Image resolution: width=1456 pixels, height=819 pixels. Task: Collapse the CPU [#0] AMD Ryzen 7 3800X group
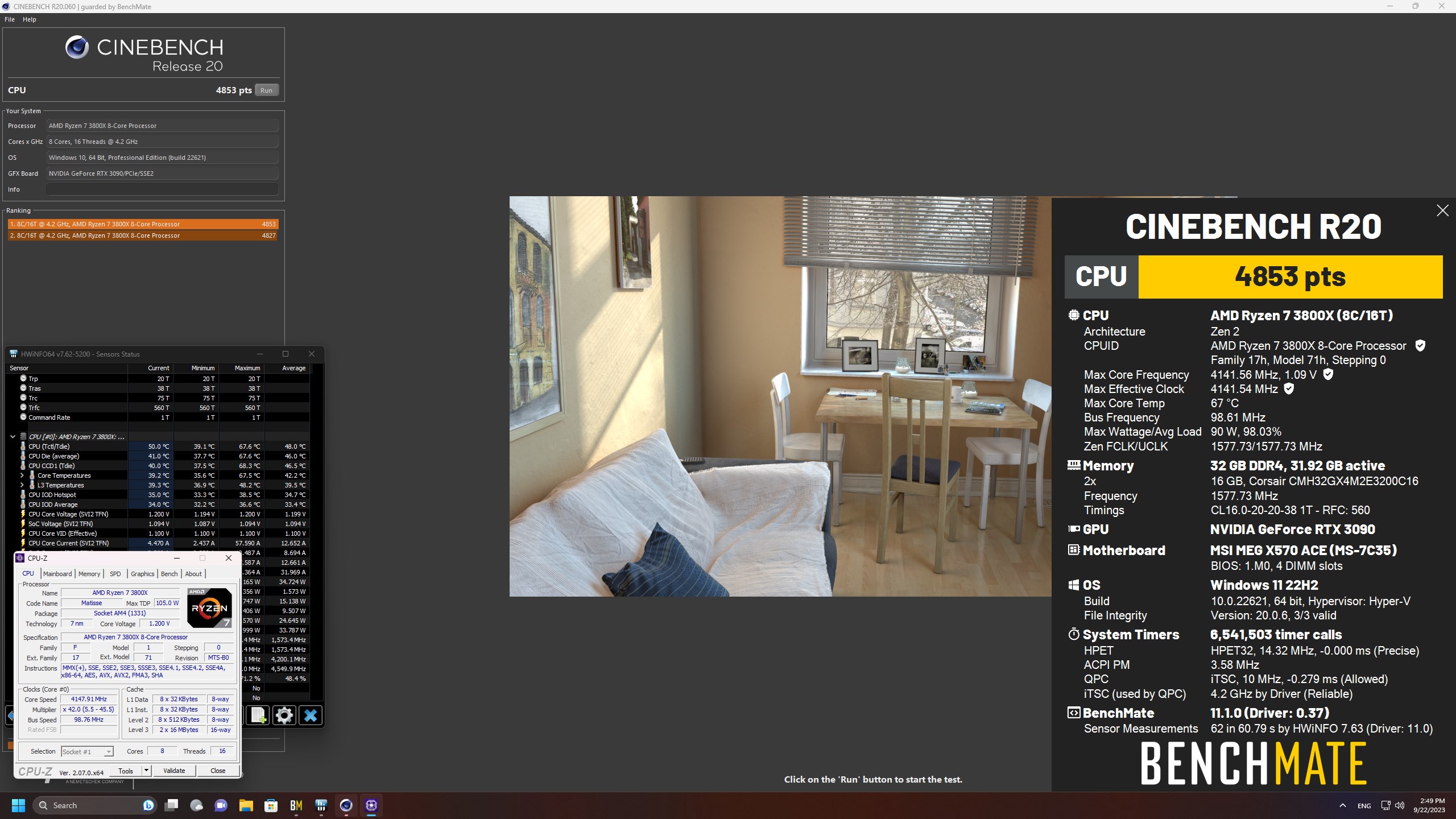tap(13, 437)
